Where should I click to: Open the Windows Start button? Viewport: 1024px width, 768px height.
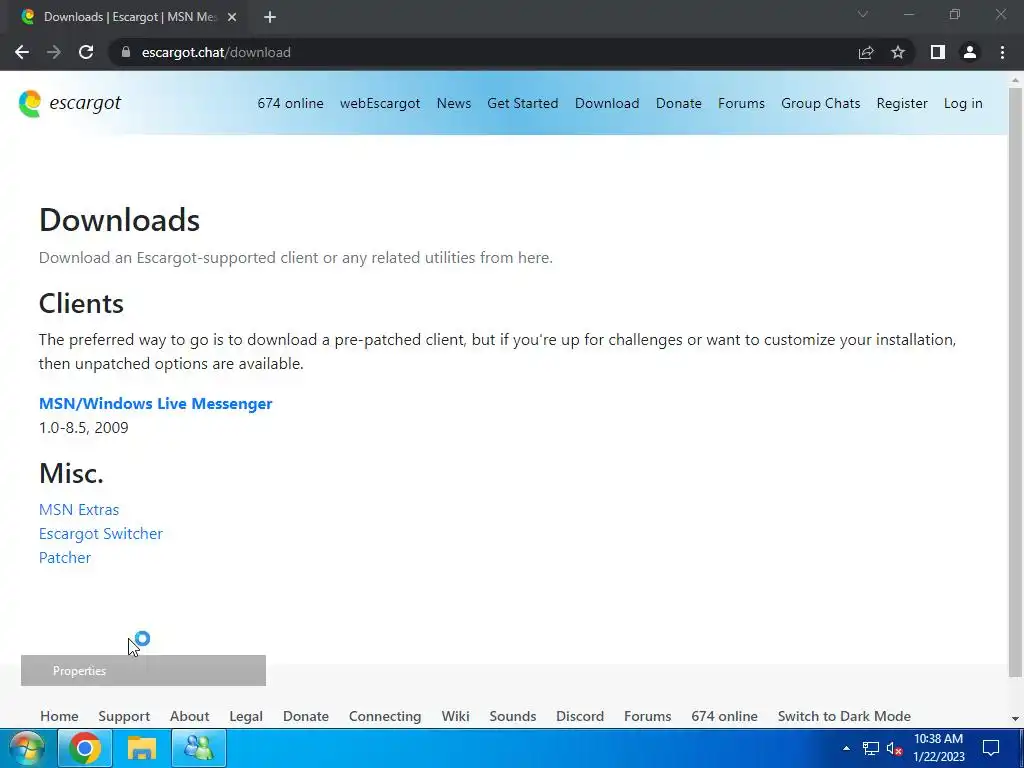27,748
